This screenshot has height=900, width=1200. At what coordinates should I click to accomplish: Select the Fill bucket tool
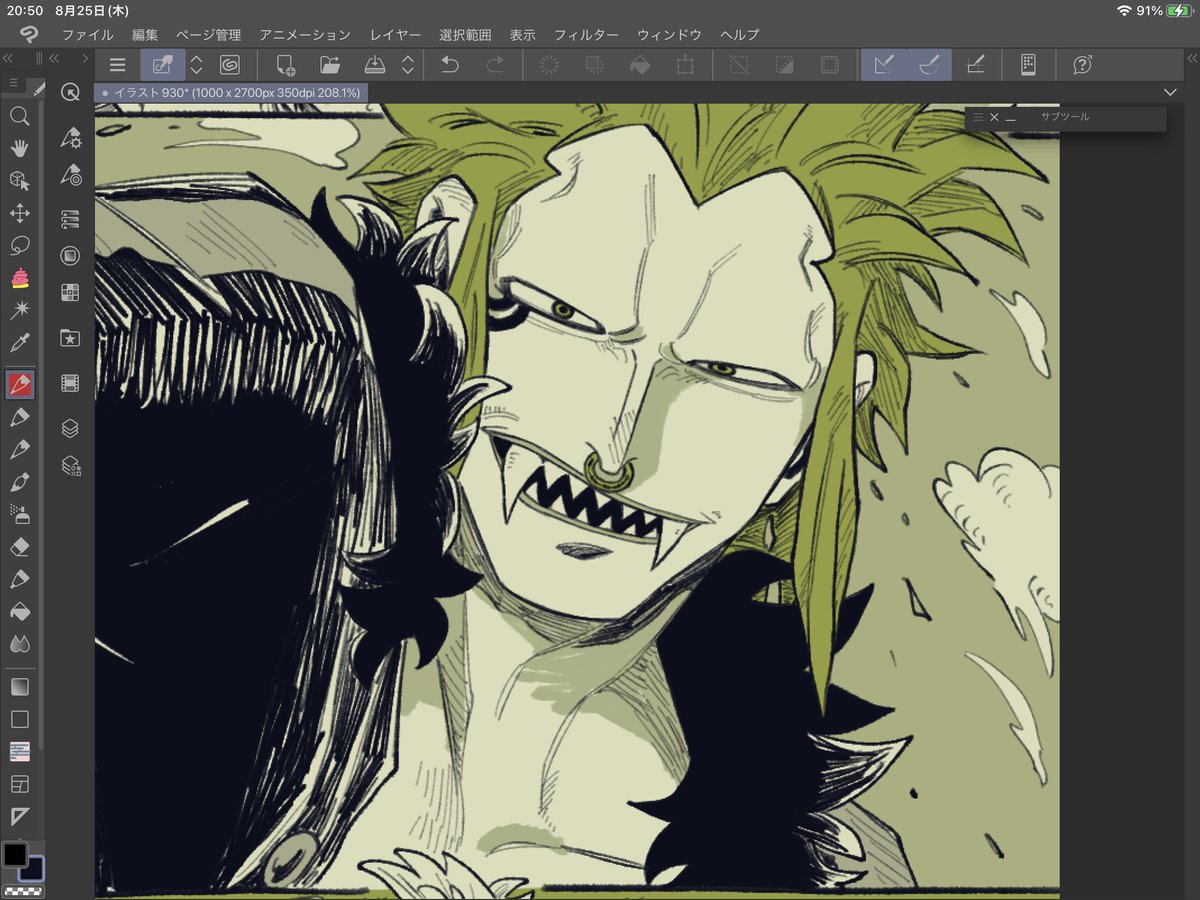pyautogui.click(x=19, y=611)
